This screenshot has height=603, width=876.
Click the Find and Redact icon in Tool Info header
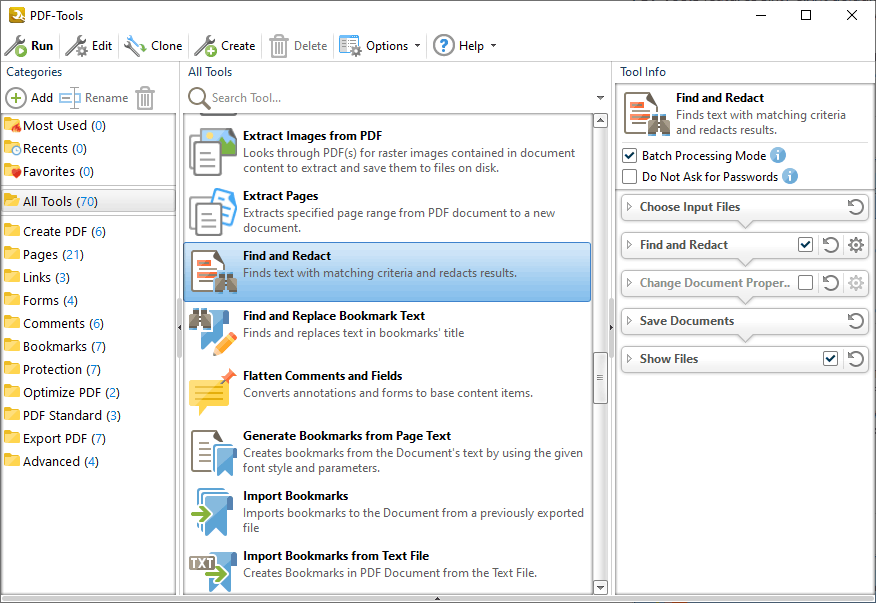tap(646, 114)
